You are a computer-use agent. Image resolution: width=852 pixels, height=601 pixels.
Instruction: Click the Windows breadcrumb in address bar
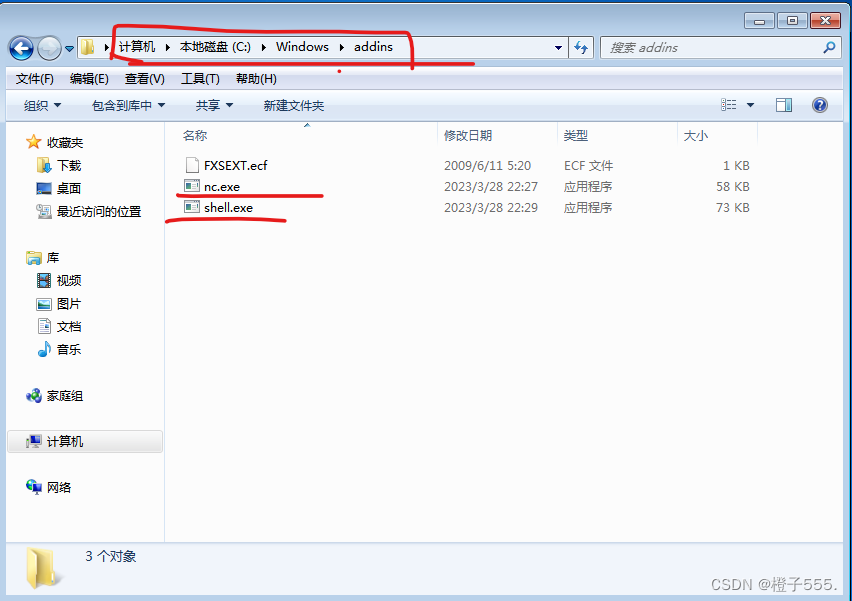[x=302, y=47]
